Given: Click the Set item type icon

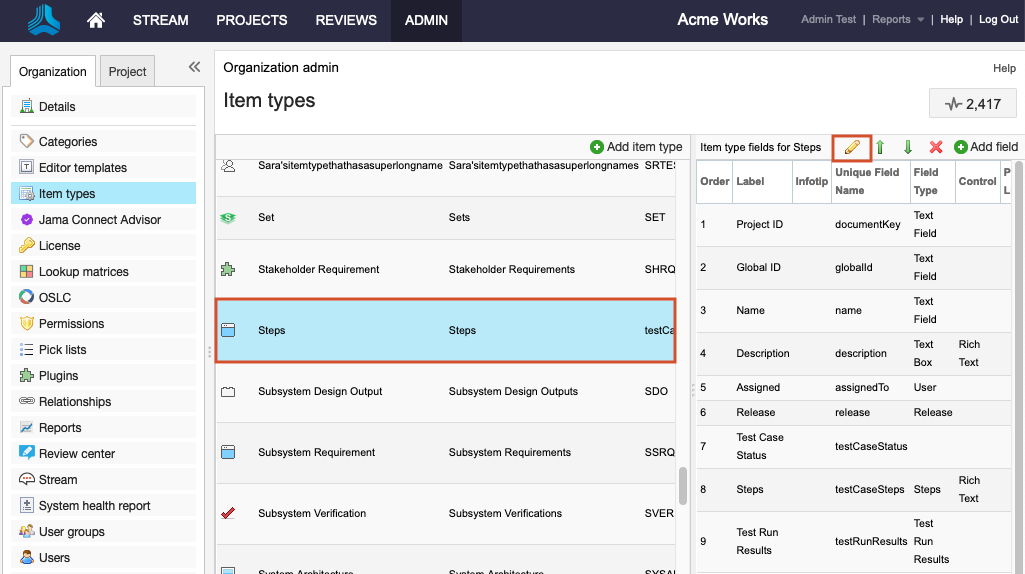Looking at the screenshot, I should click(227, 218).
